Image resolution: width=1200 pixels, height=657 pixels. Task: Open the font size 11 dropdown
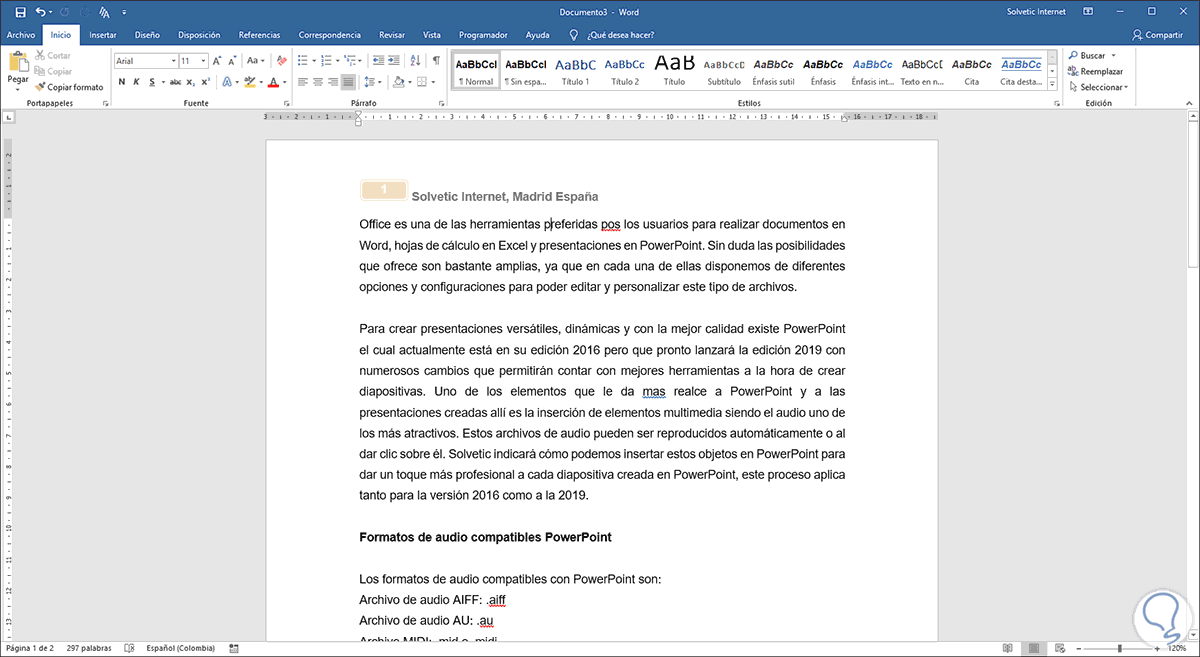(x=204, y=61)
